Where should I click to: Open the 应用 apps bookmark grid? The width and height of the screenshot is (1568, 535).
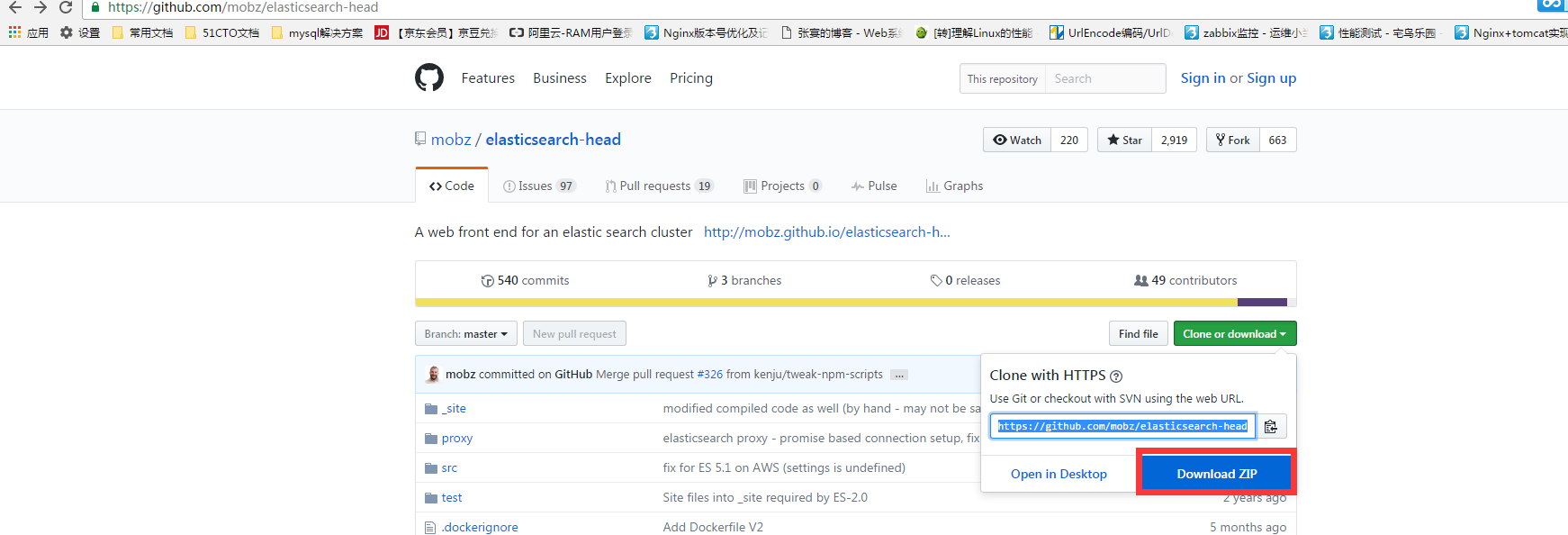(28, 32)
